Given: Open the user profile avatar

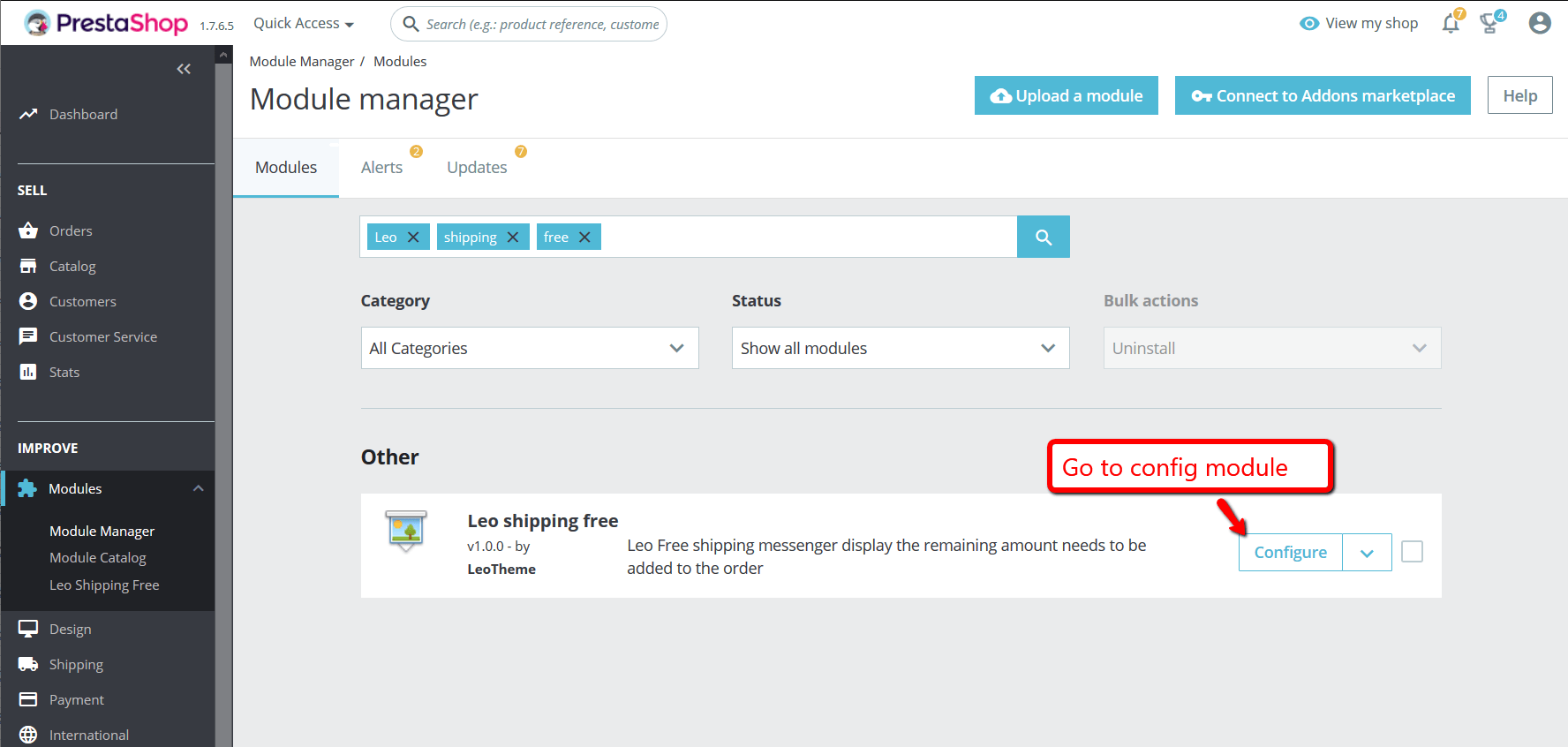Looking at the screenshot, I should [x=1540, y=23].
